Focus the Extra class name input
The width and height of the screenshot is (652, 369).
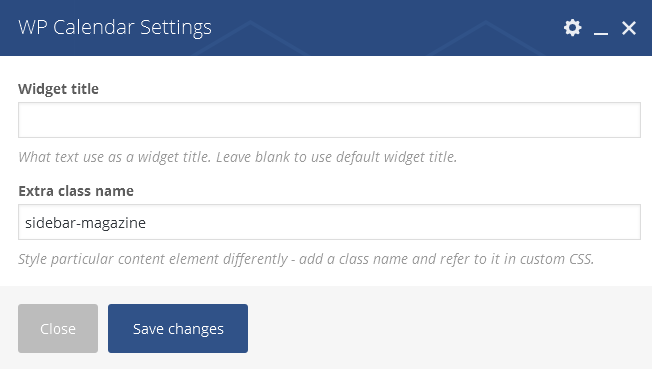pos(329,222)
